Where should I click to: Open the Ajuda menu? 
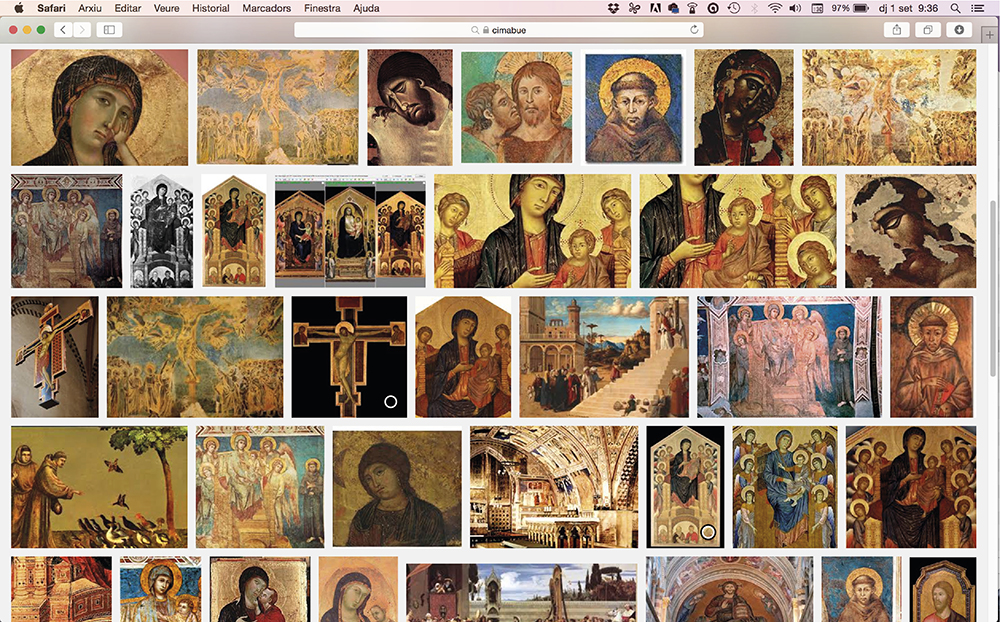pyautogui.click(x=366, y=8)
